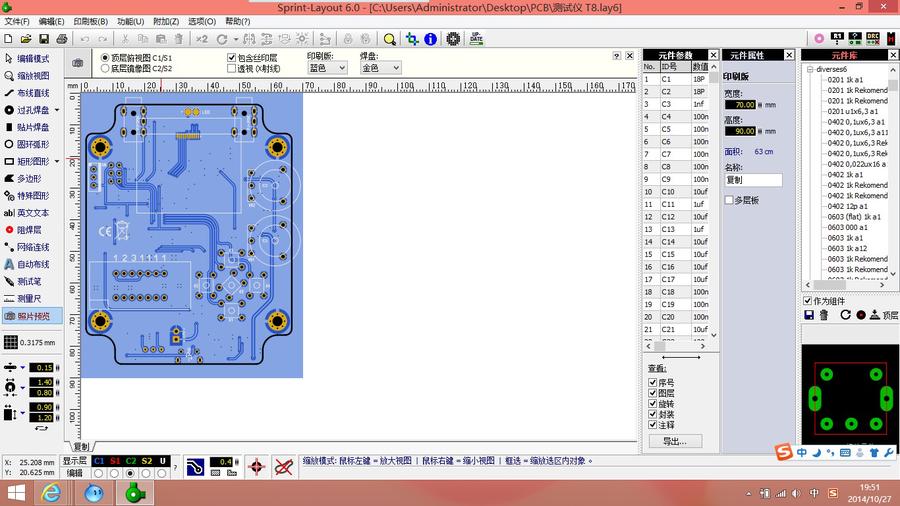900x506 pixels.
Task: Click grid size 0.3175 mm button
Action: pyautogui.click(x=30, y=342)
